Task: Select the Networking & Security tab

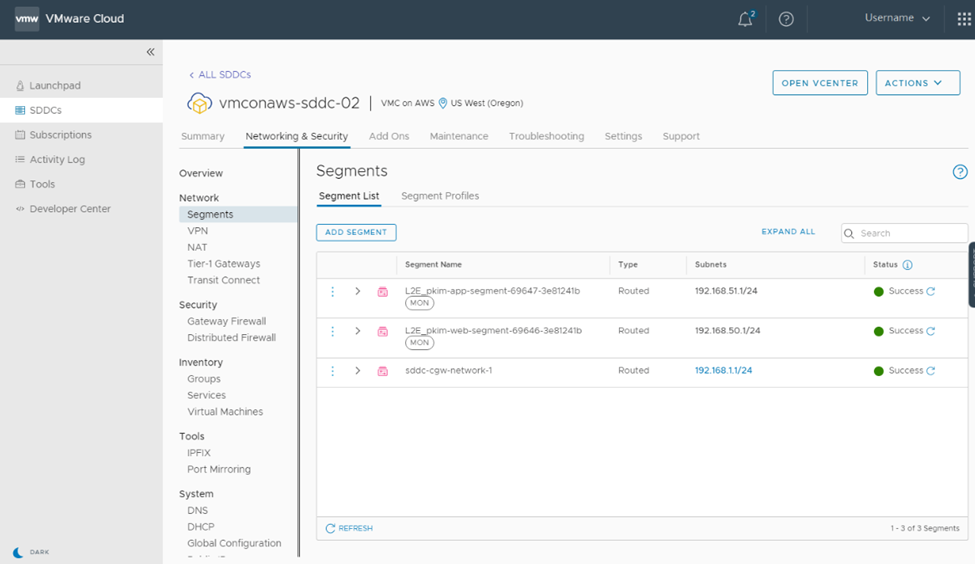Action: click(x=297, y=136)
